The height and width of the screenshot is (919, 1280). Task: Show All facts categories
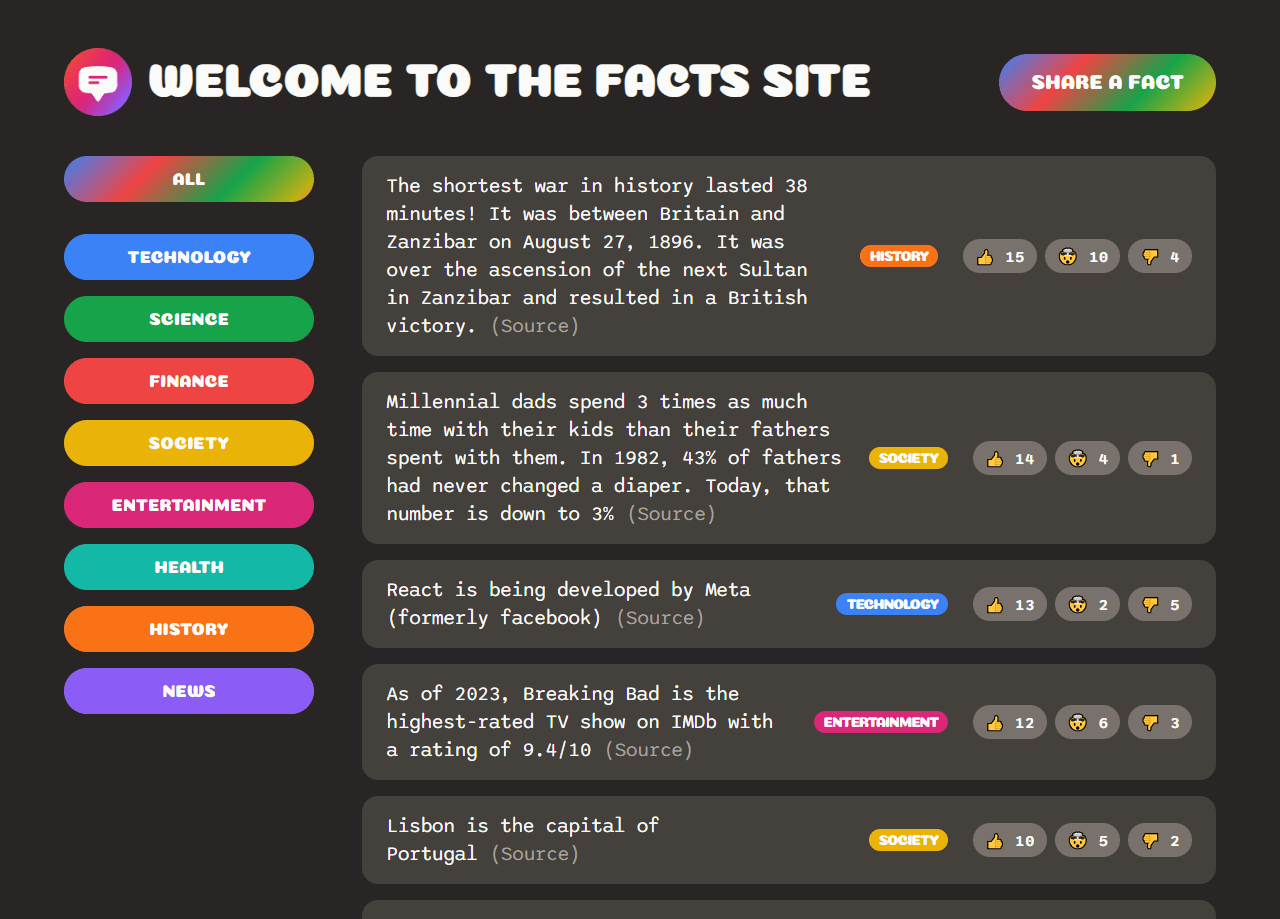coord(189,179)
